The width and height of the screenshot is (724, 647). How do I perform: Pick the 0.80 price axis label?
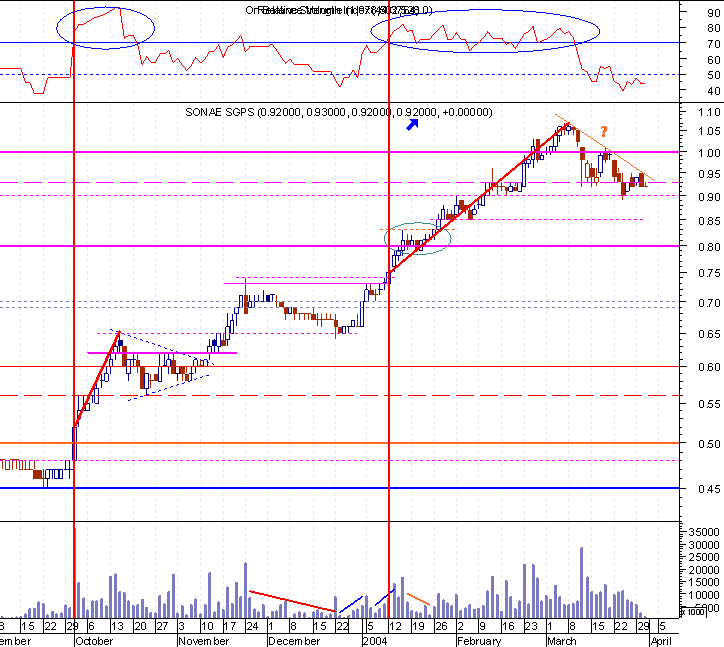(x=709, y=247)
